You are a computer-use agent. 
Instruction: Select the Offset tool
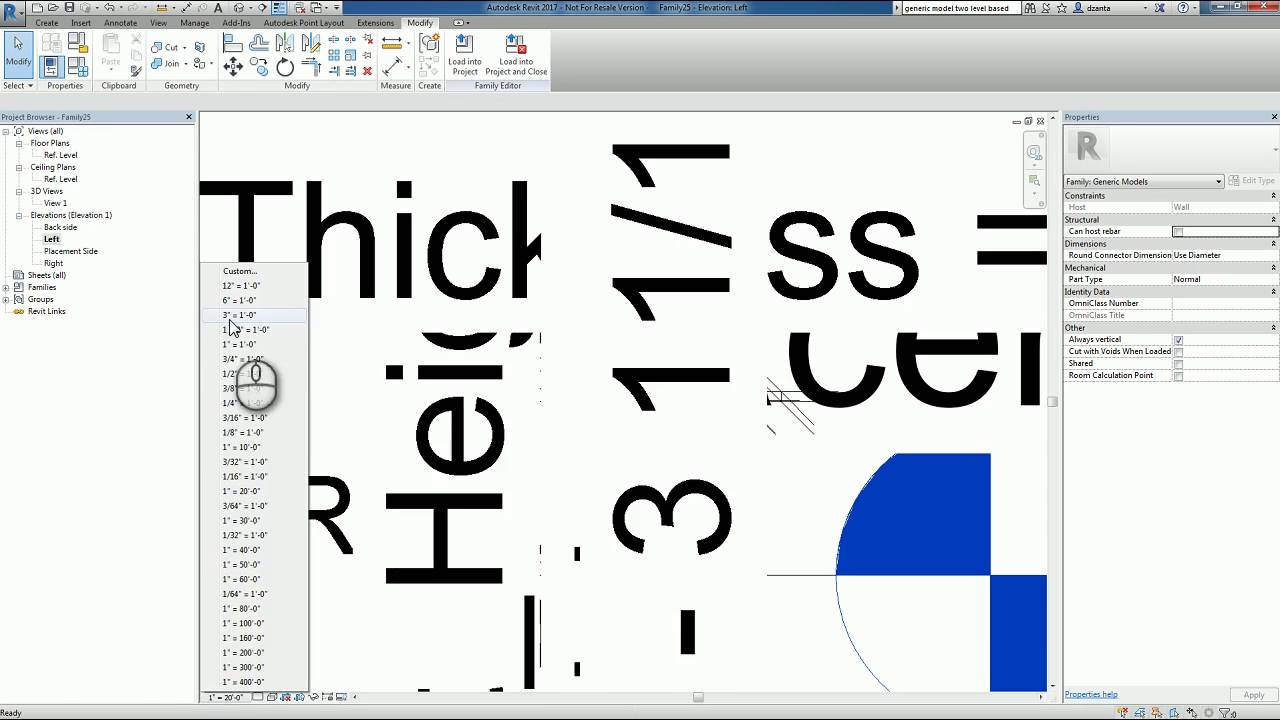259,43
